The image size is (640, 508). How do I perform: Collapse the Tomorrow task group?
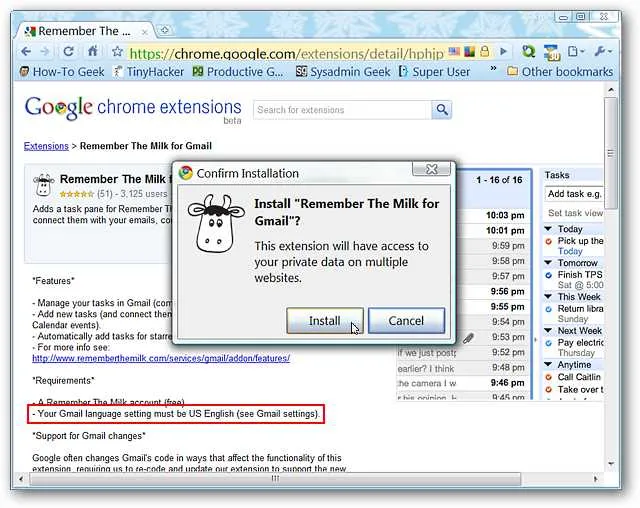[549, 262]
